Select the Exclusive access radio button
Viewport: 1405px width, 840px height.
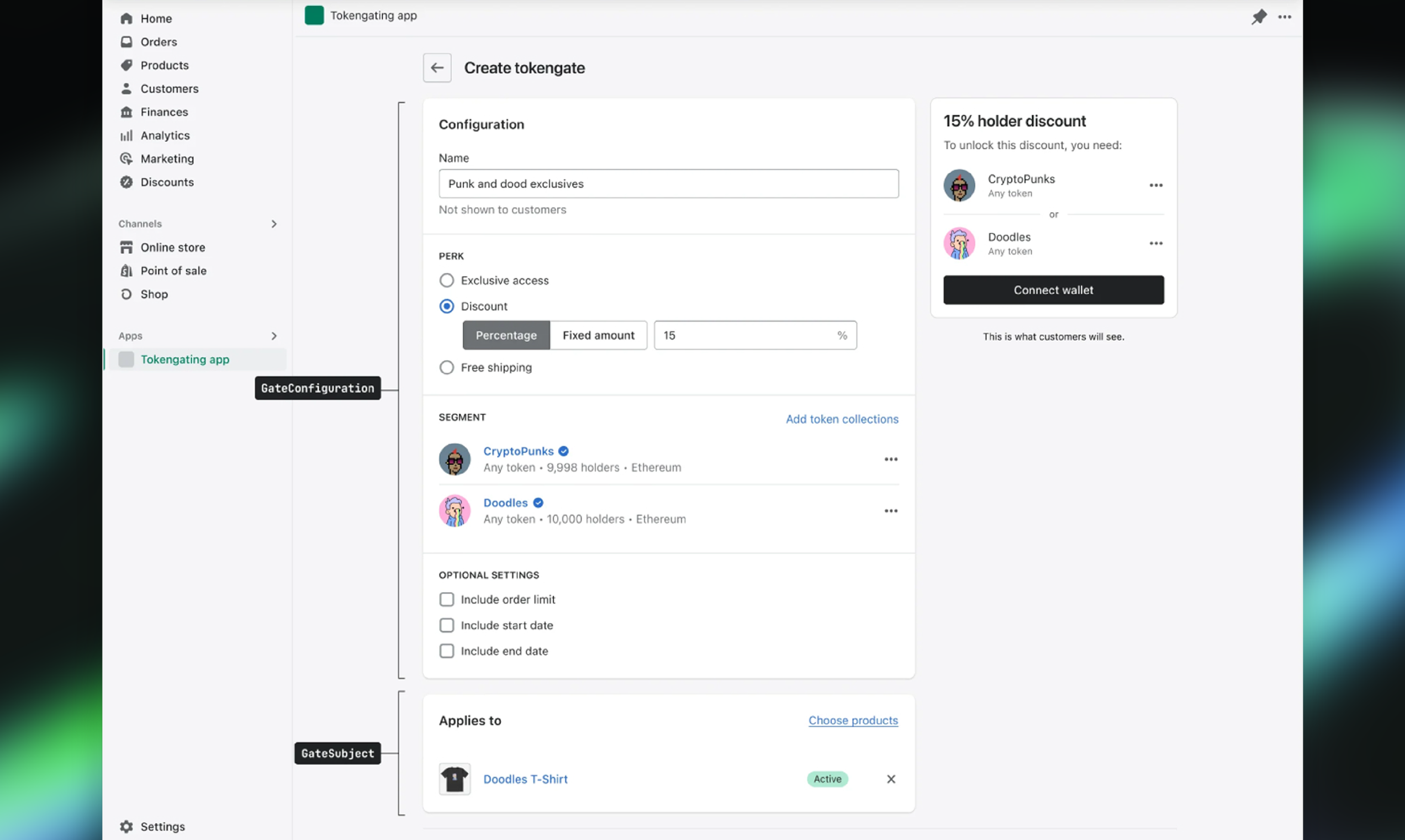pyautogui.click(x=447, y=280)
